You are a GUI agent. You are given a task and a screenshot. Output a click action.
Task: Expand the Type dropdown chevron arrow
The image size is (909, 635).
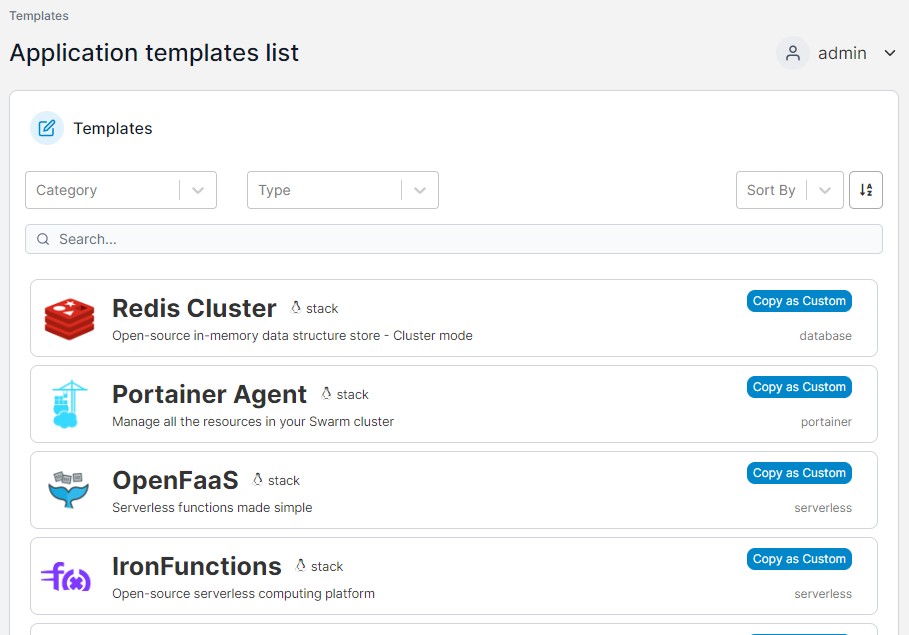point(420,190)
